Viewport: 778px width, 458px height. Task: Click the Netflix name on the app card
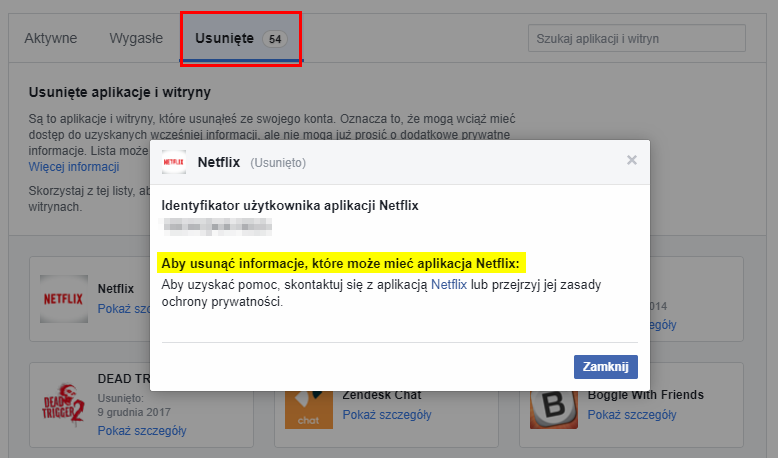(116, 289)
